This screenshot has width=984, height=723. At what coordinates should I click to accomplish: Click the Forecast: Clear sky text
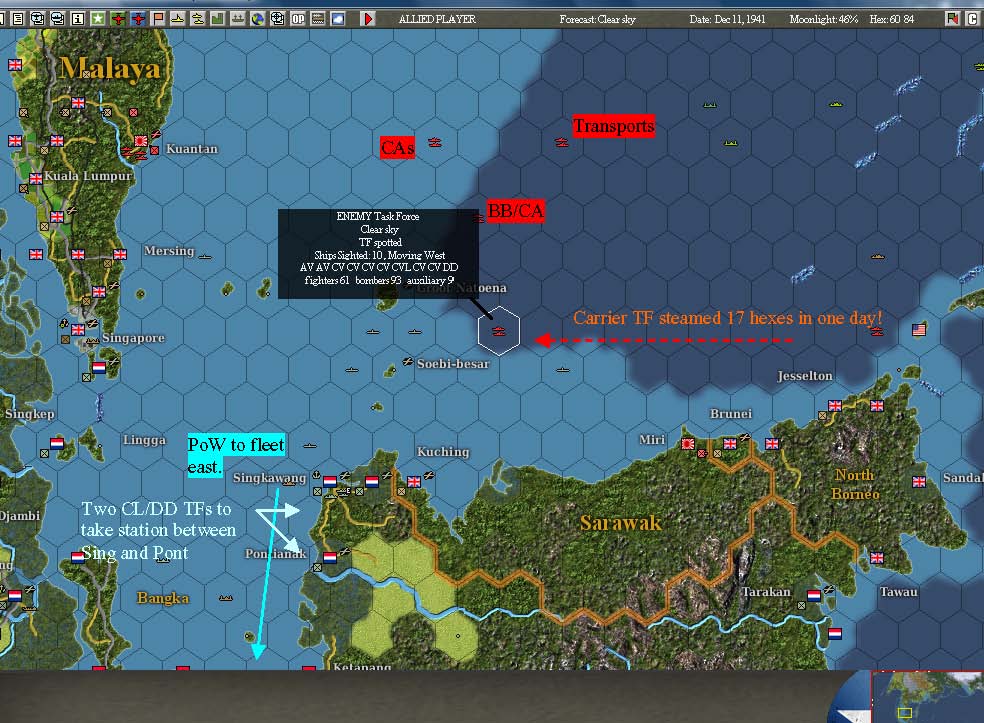(597, 19)
